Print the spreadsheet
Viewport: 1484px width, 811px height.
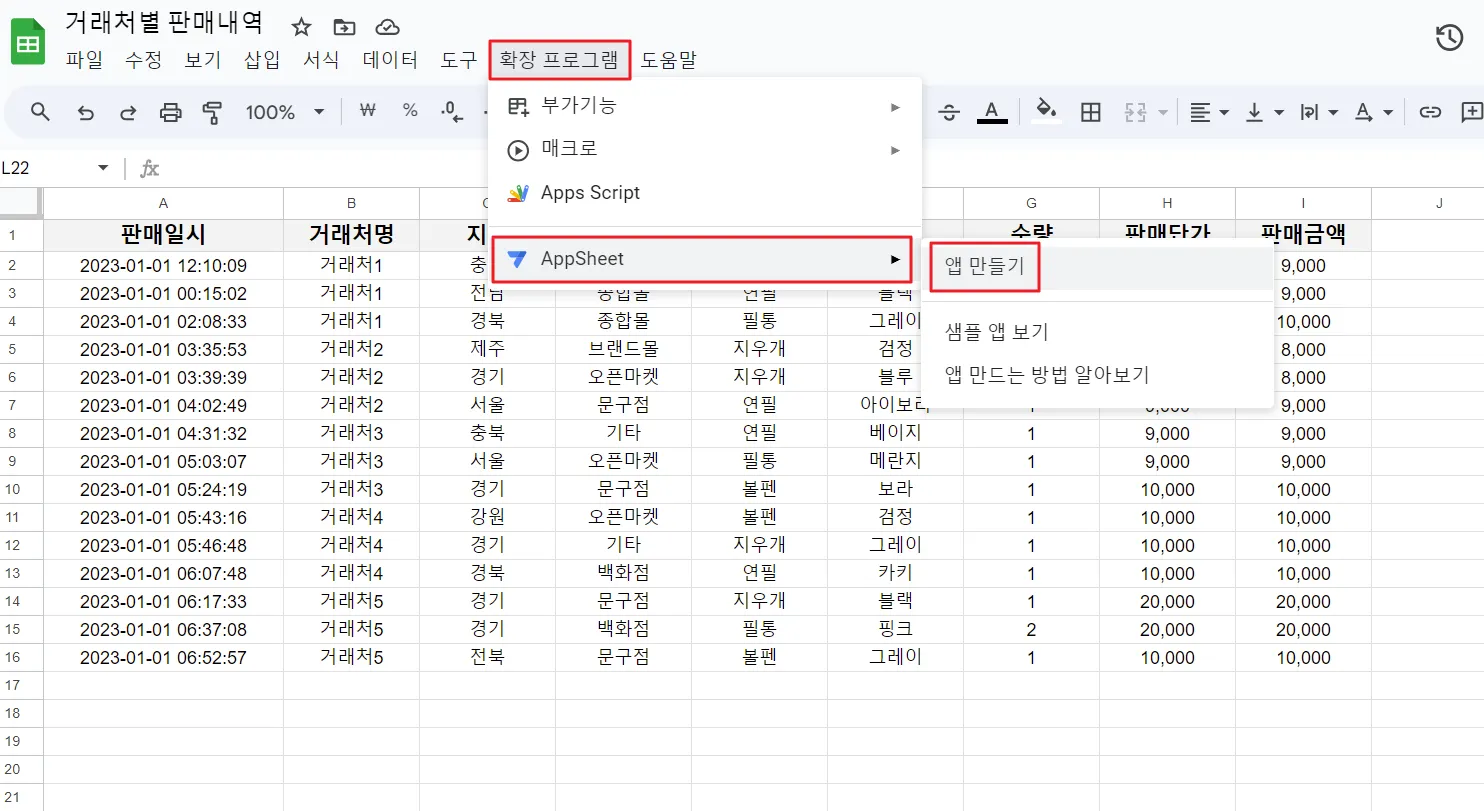click(171, 112)
